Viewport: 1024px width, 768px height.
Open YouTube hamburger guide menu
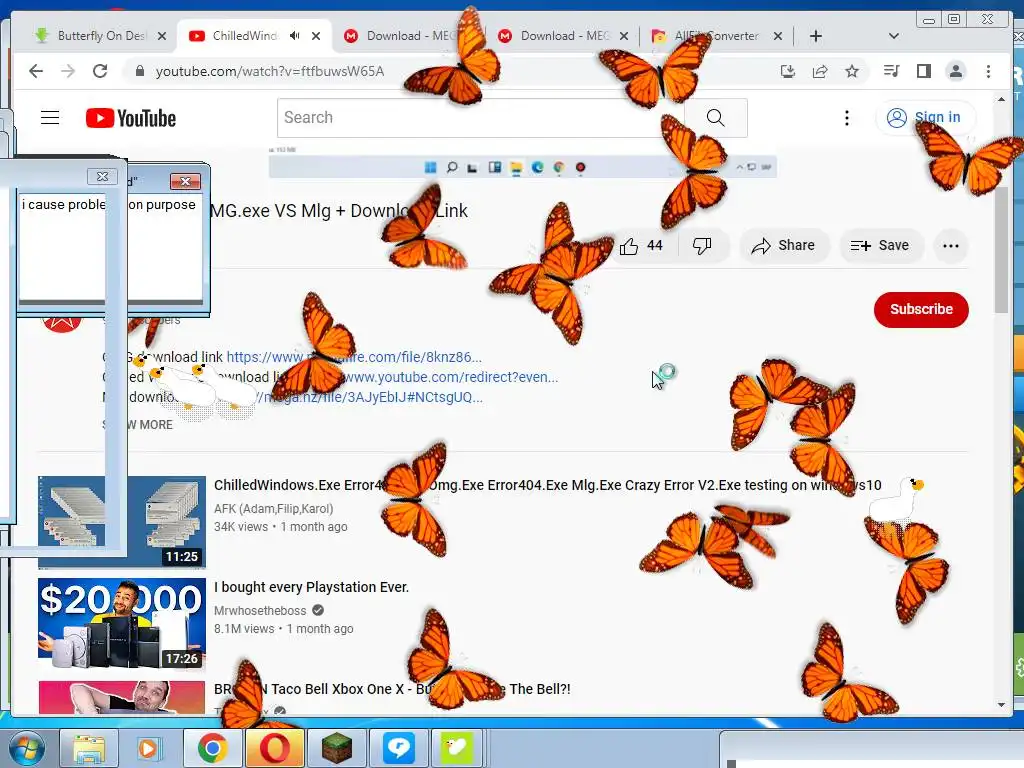click(50, 118)
